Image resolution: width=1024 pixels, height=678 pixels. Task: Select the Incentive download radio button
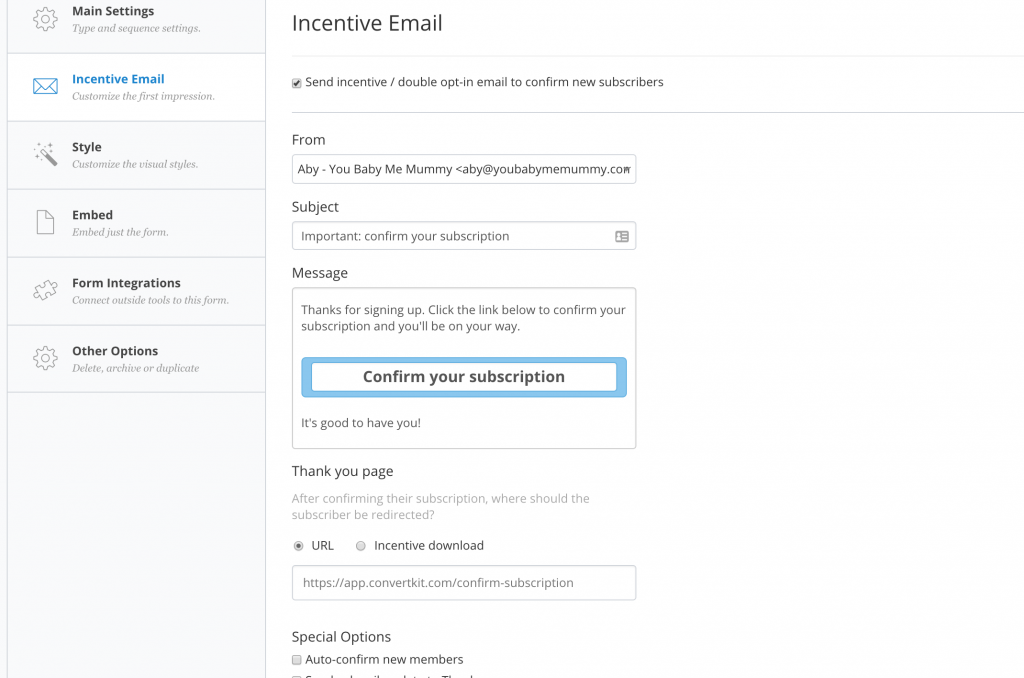click(360, 546)
